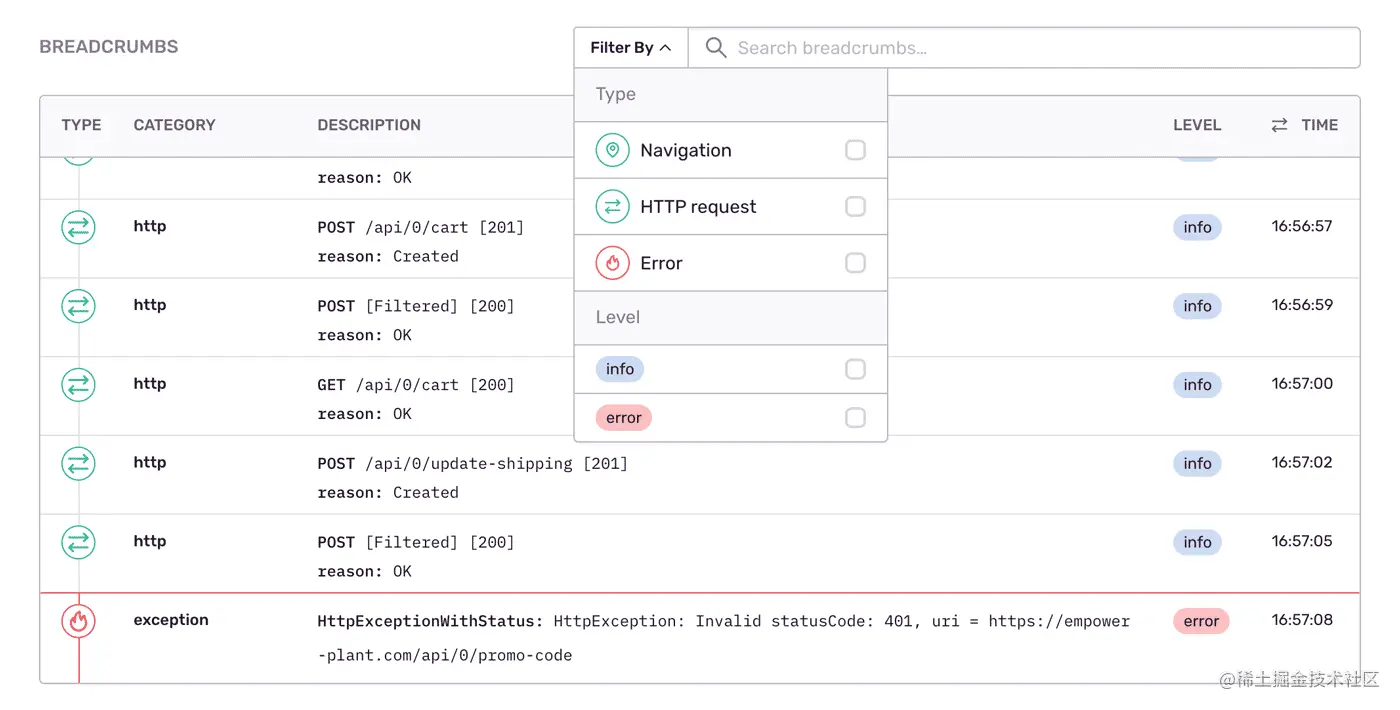
Task: Click the error badge in exception row
Action: pos(1200,621)
